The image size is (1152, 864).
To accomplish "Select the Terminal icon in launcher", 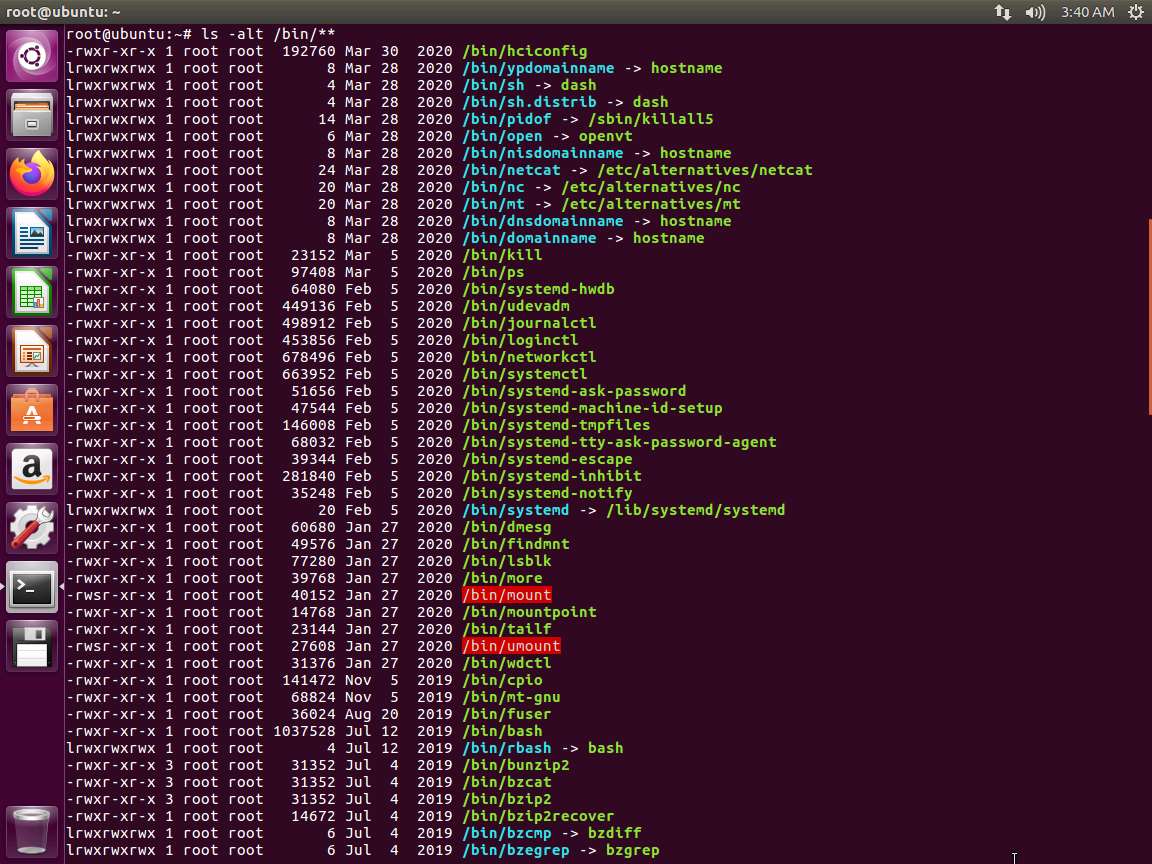I will click(32, 588).
